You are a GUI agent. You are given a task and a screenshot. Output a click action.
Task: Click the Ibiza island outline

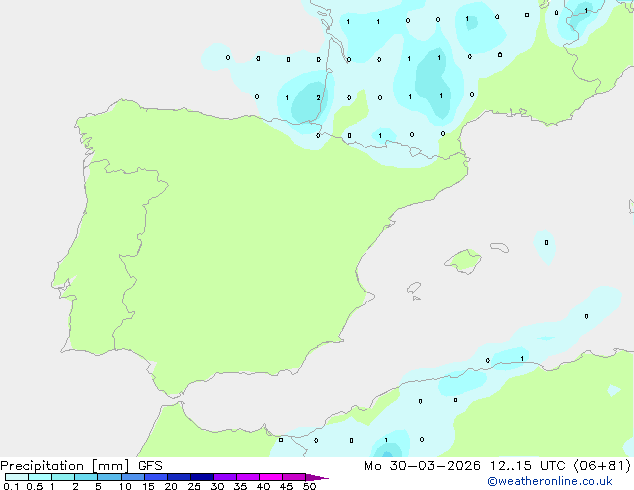point(414,288)
